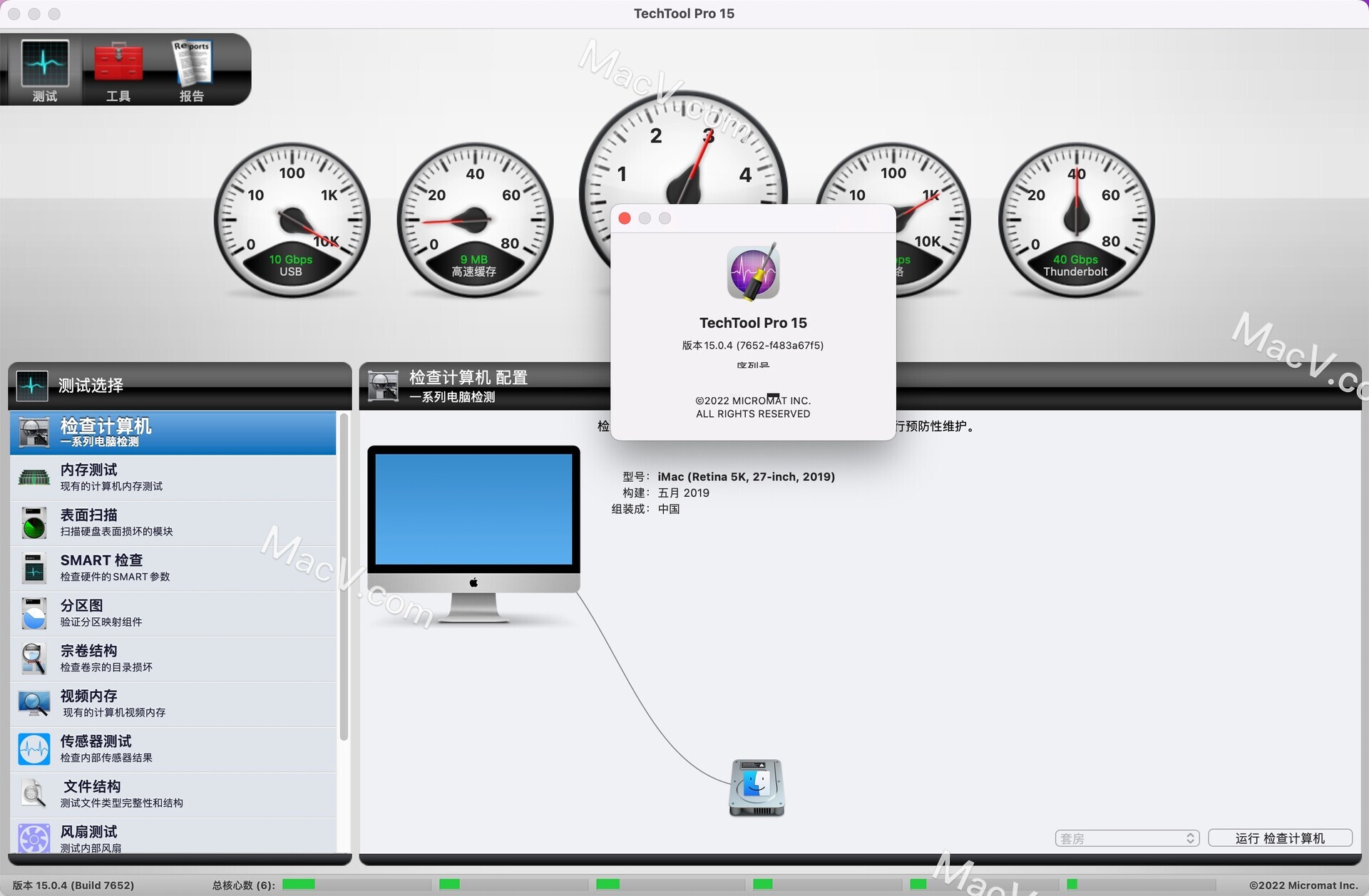Click the 检查计算机 配置 header icon
The width and height of the screenshot is (1369, 896).
(384, 386)
